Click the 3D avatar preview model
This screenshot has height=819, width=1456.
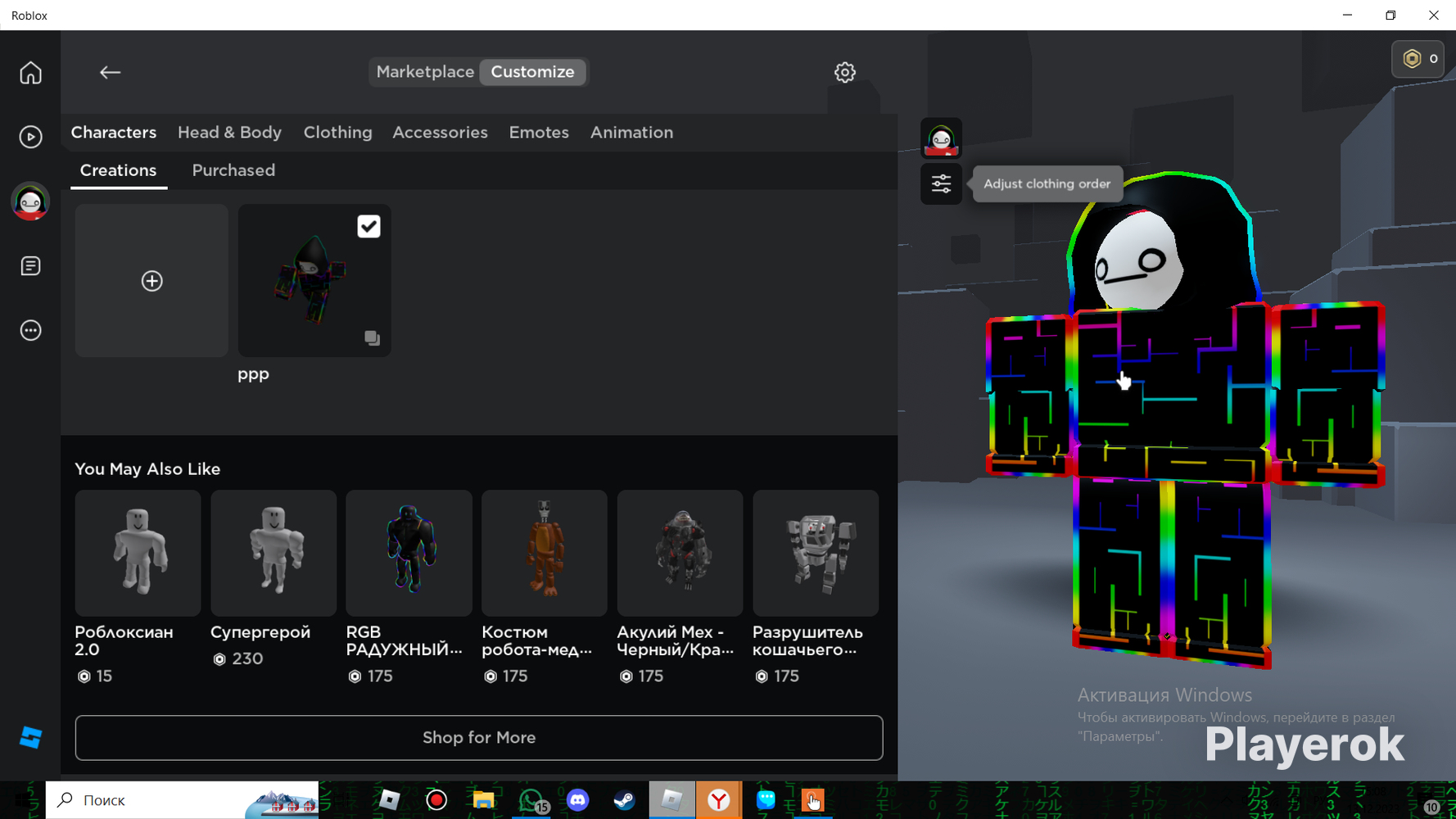click(x=1185, y=420)
